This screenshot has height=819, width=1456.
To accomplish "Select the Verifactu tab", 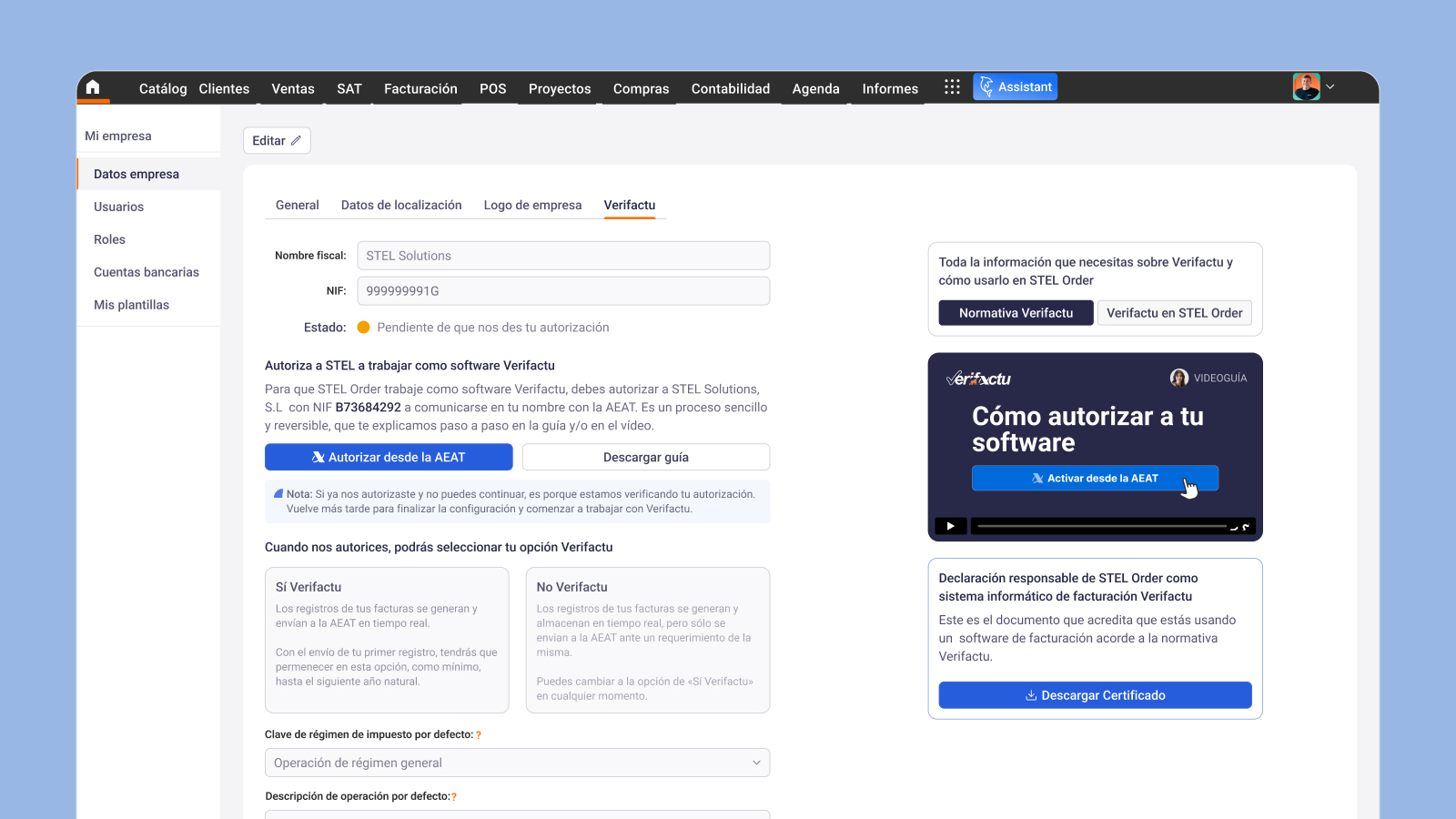I will coord(630,205).
